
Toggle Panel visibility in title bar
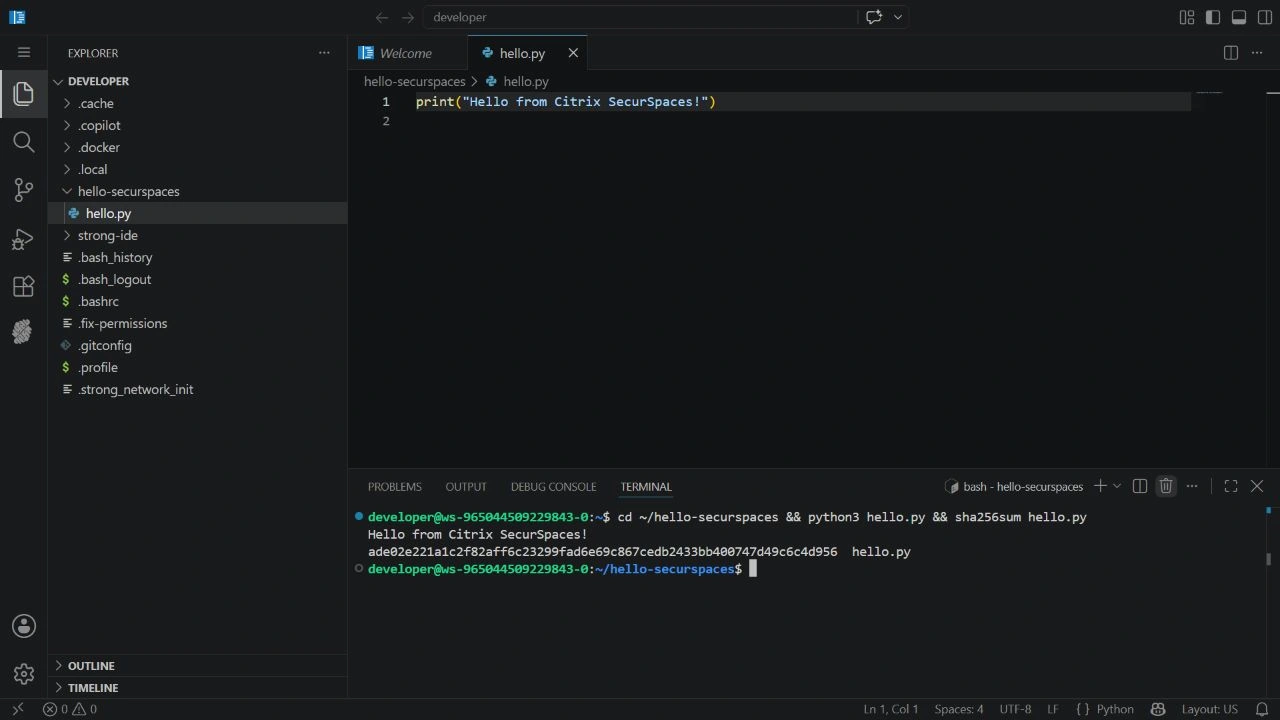(1239, 17)
